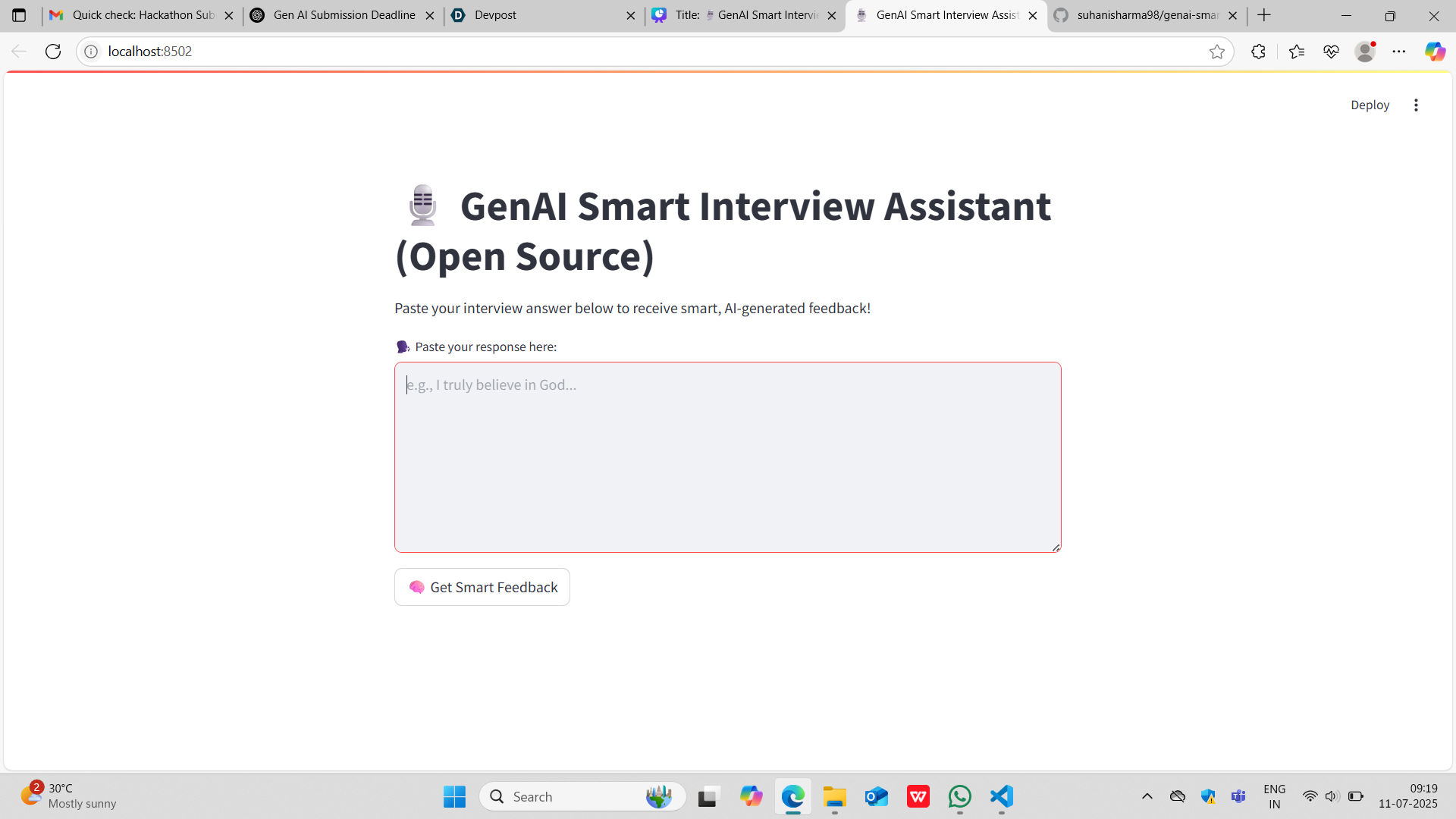This screenshot has height=819, width=1456.
Task: Show hidden system tray icons chevron
Action: pyautogui.click(x=1147, y=796)
